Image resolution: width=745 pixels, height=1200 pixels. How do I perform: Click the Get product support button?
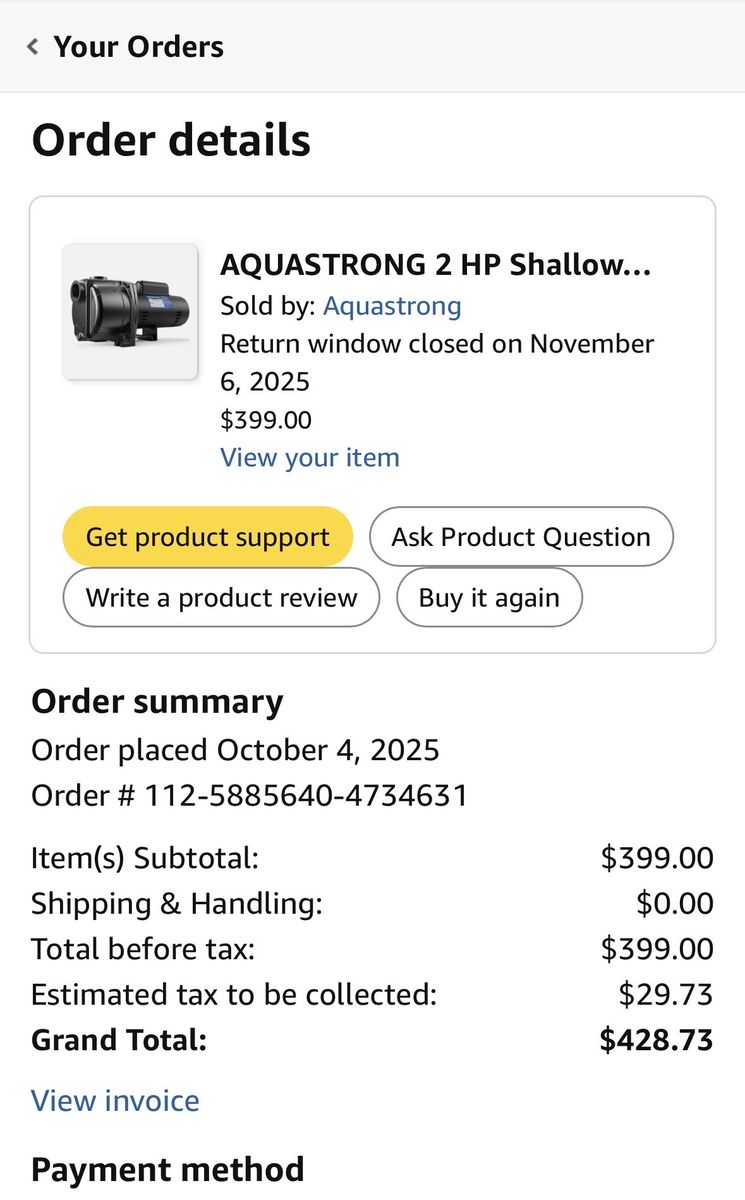point(208,537)
